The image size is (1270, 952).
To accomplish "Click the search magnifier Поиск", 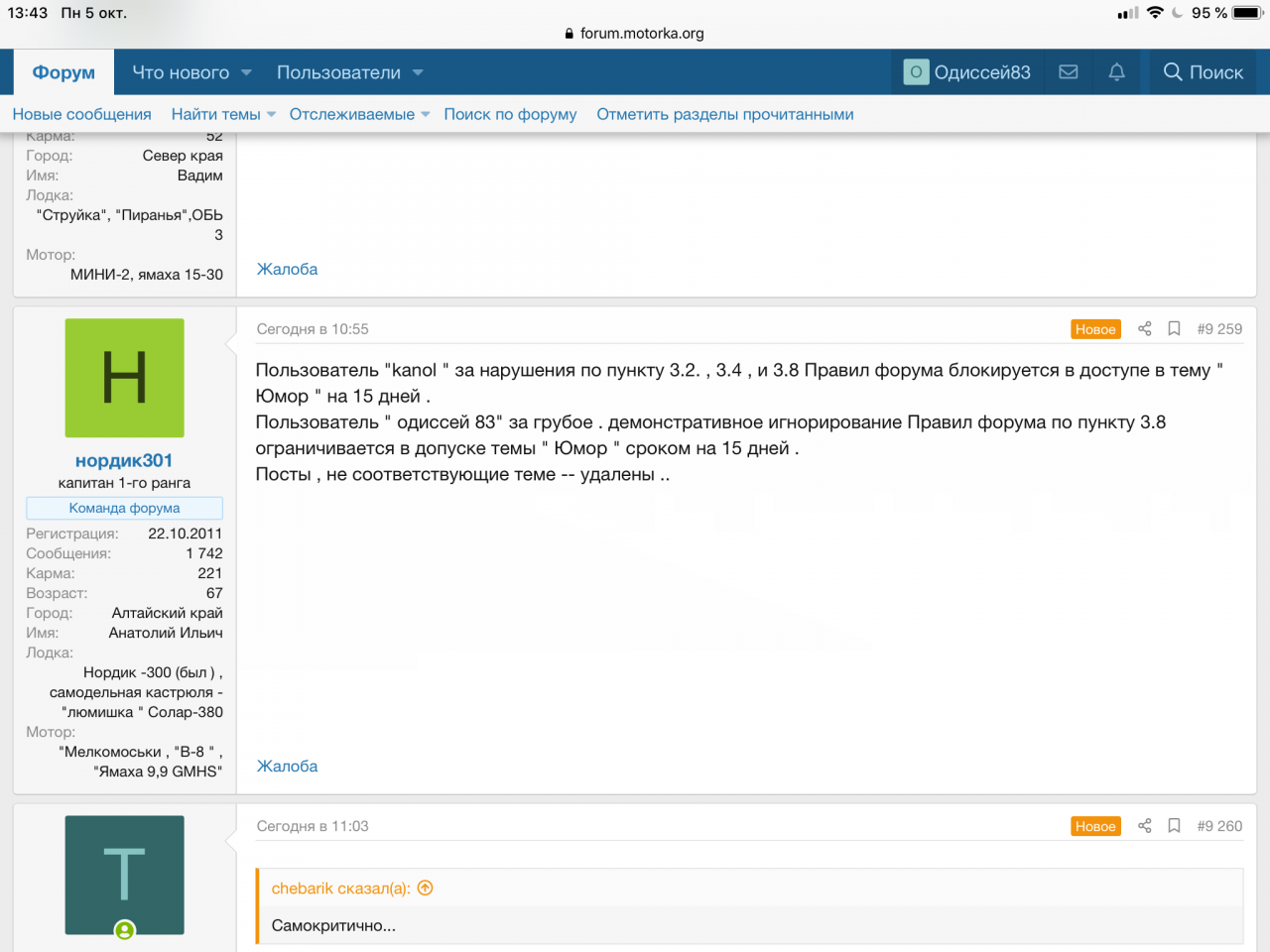I will pyautogui.click(x=1203, y=72).
